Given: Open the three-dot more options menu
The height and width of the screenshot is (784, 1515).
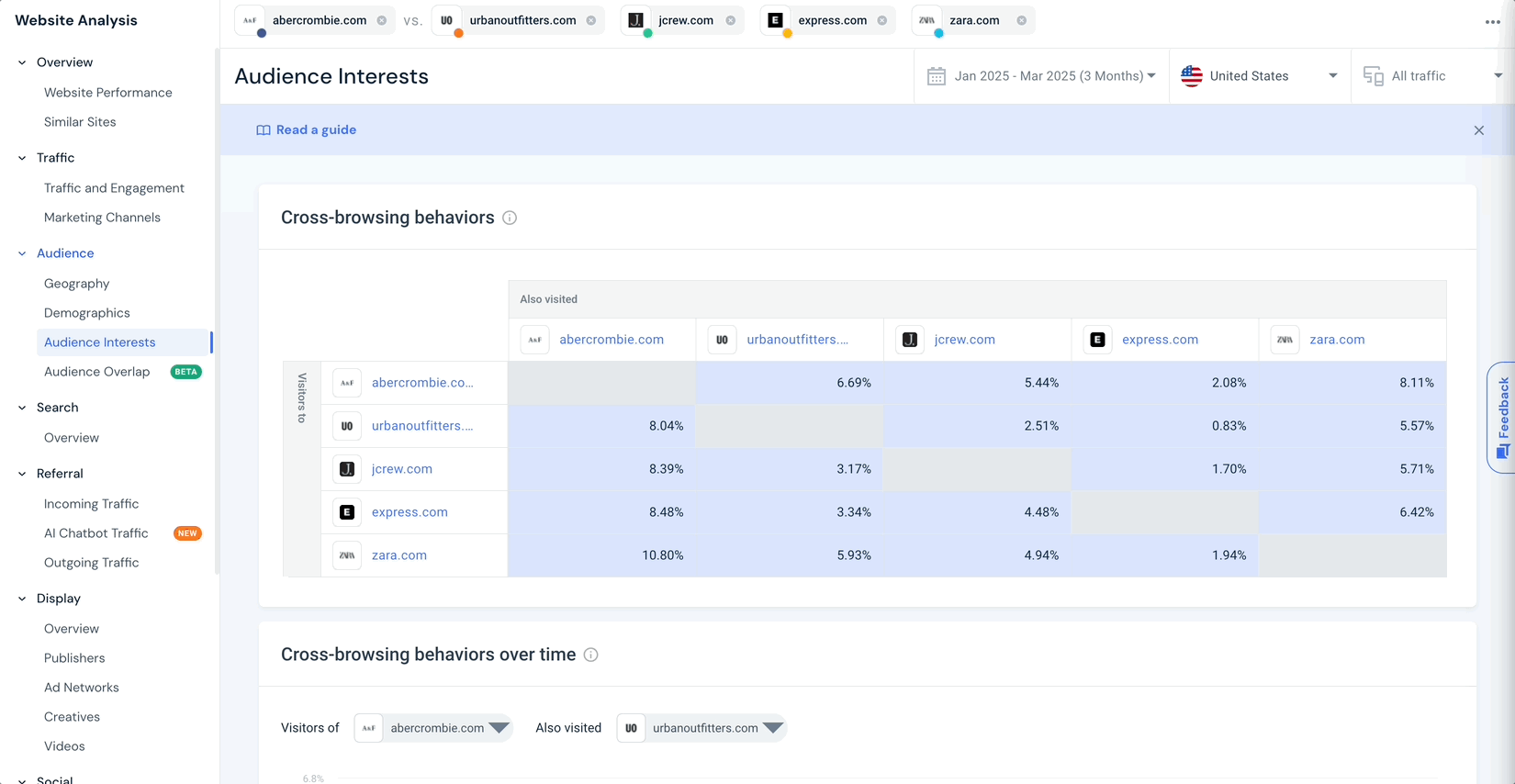Looking at the screenshot, I should point(1493,22).
